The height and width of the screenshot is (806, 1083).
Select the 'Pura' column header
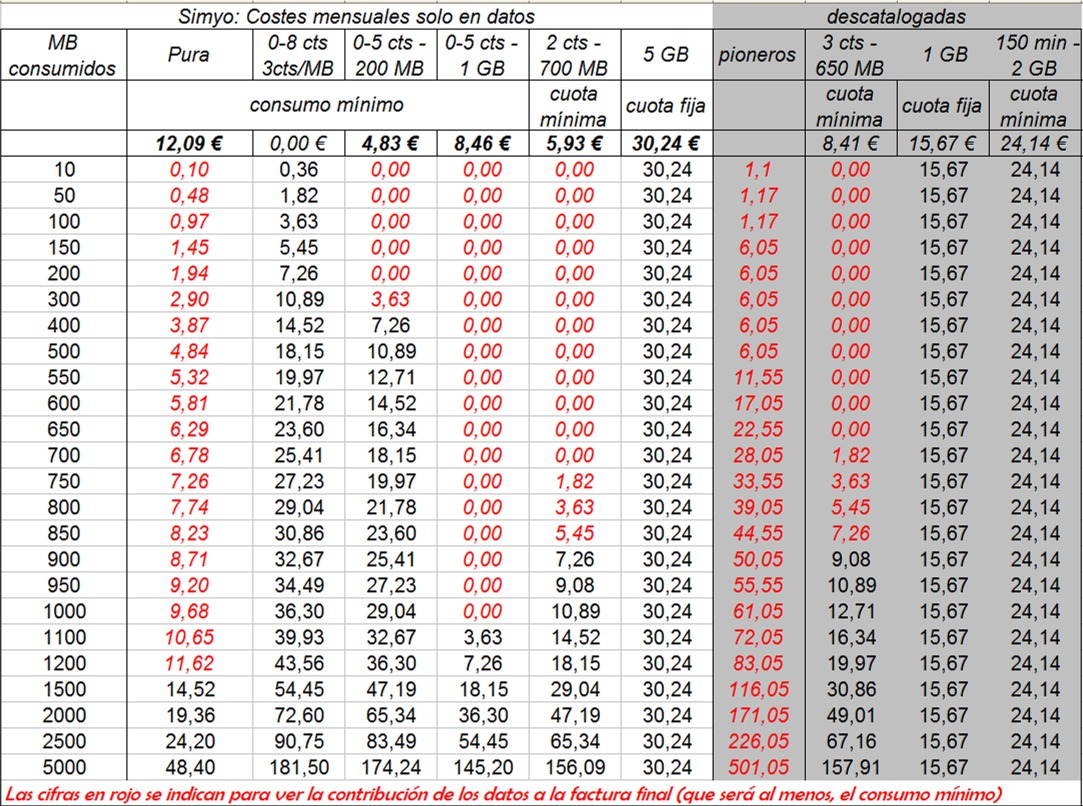click(x=189, y=55)
